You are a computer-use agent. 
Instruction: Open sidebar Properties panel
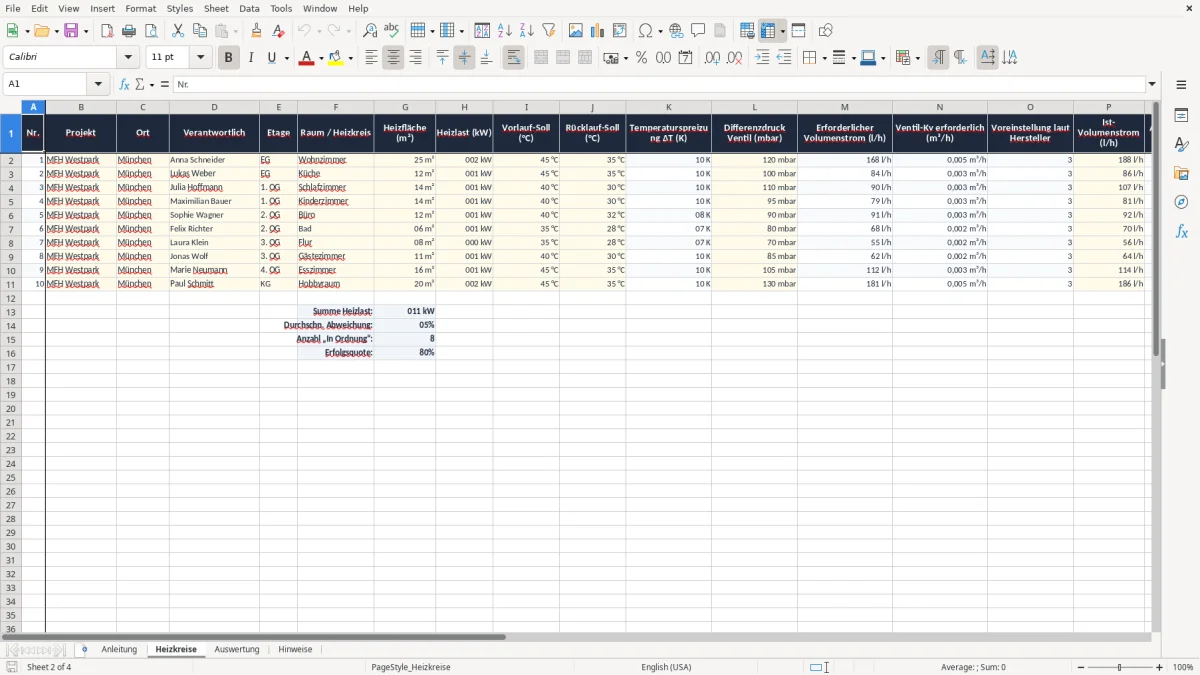(x=1181, y=115)
